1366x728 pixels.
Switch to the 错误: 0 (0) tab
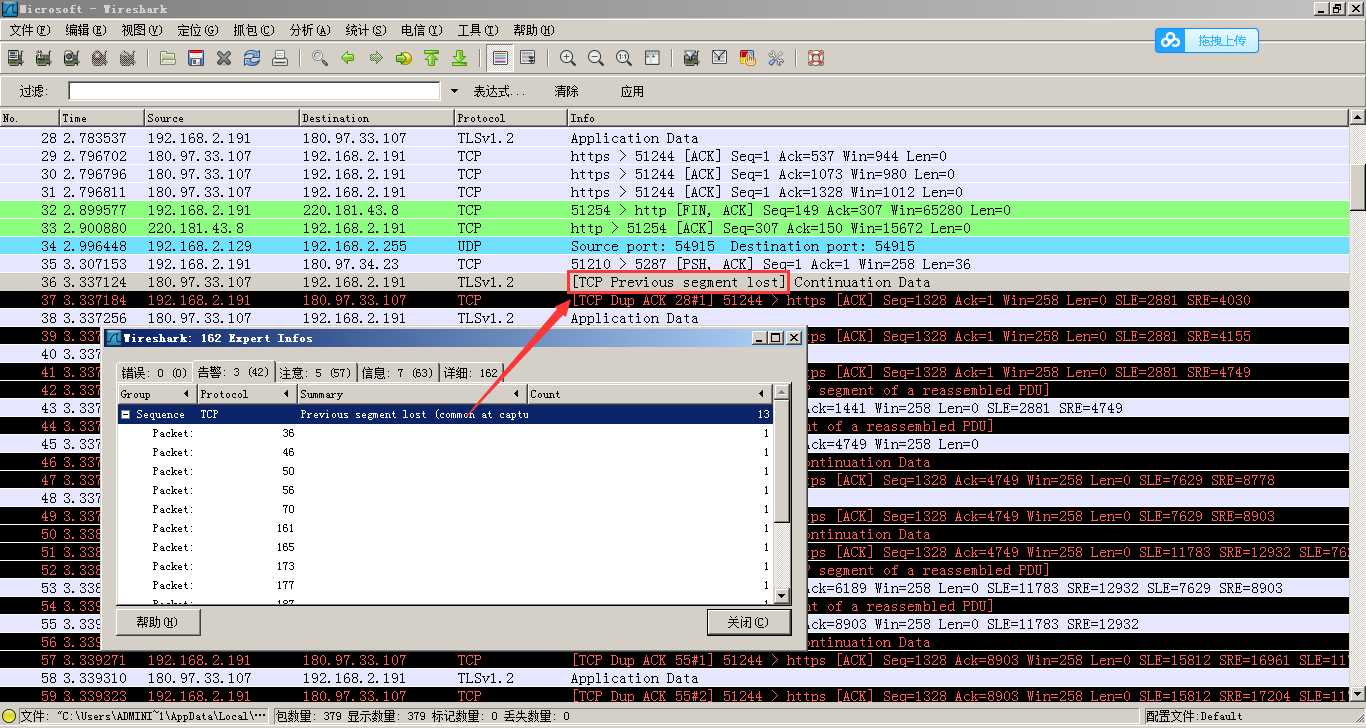click(x=154, y=373)
